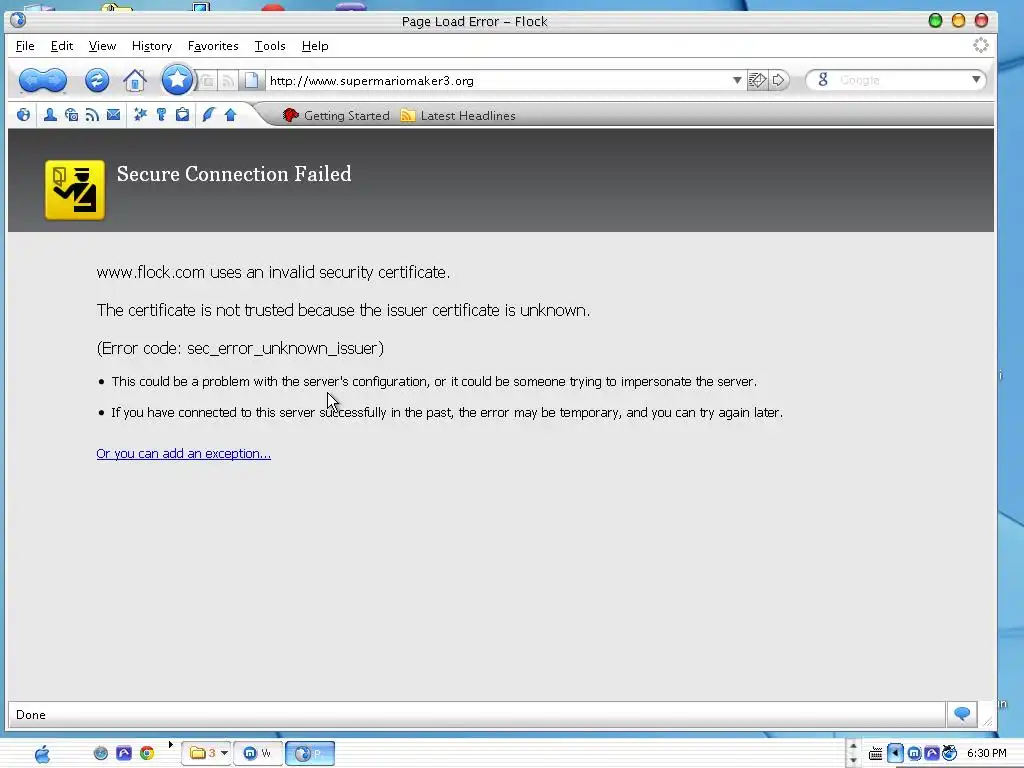The height and width of the screenshot is (768, 1024).
Task: Open the Favorites stars icon
Action: click(x=140, y=115)
